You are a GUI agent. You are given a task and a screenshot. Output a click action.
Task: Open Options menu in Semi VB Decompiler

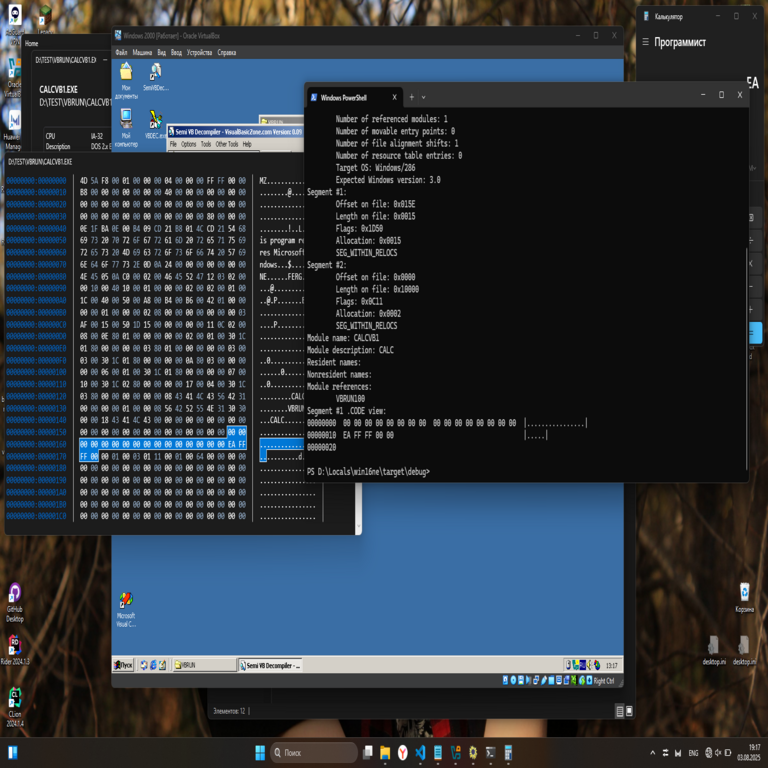(x=189, y=144)
